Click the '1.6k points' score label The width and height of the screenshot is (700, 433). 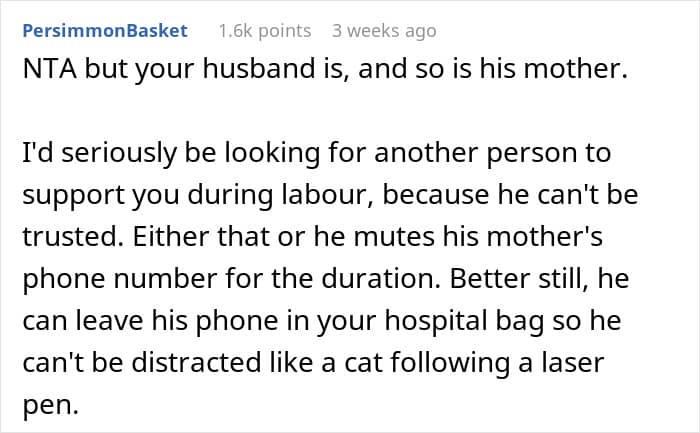click(265, 31)
